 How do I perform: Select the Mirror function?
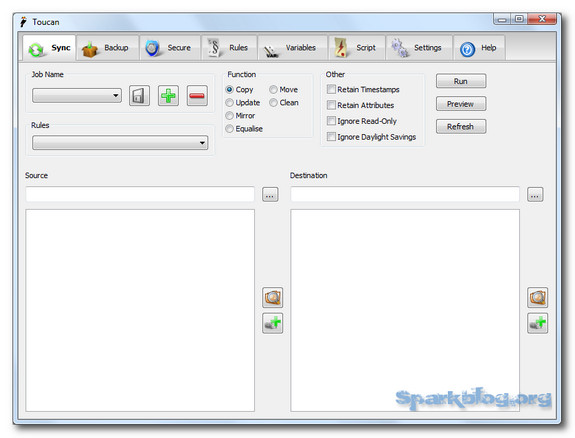pos(230,116)
